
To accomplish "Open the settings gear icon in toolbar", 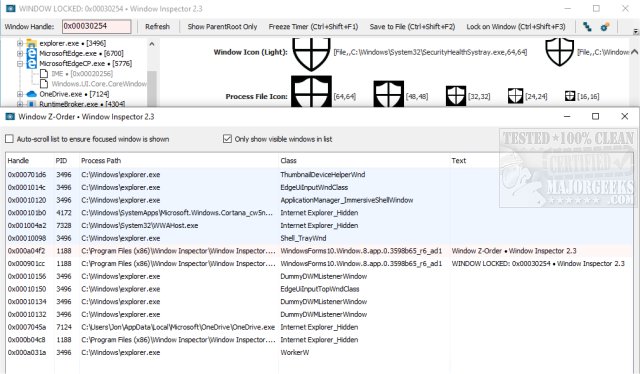I will 605,27.
